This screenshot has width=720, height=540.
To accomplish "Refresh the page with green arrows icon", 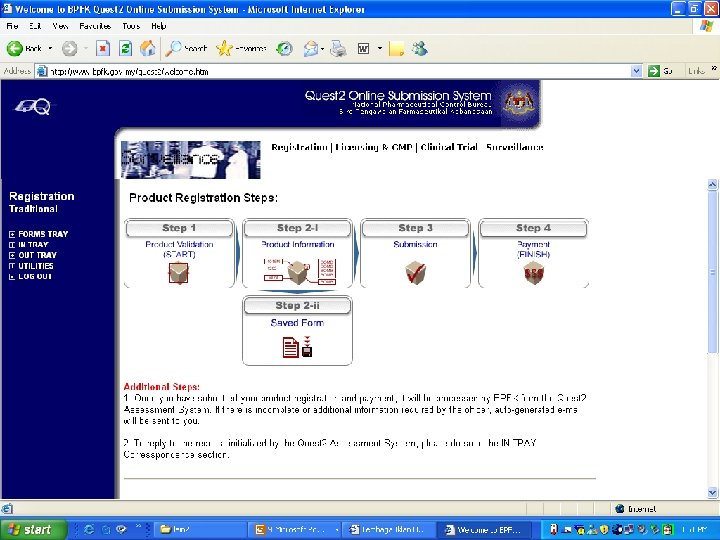I will pos(125,48).
